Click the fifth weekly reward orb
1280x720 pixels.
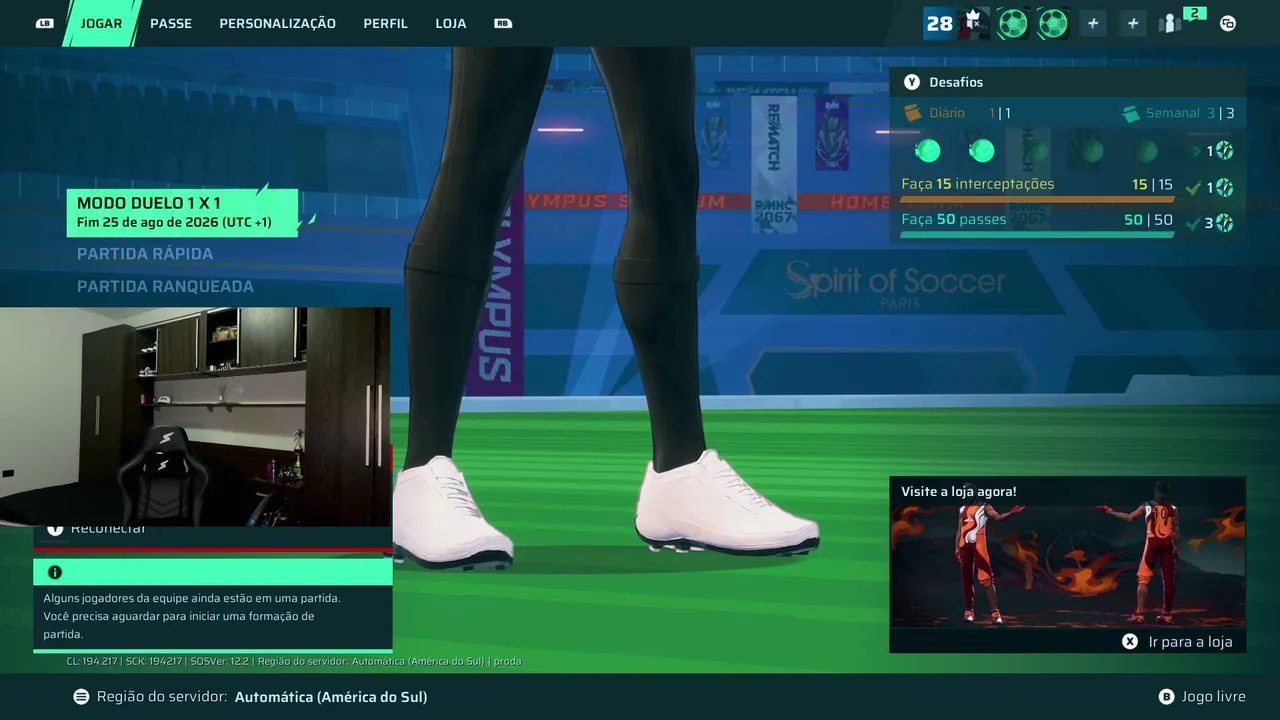(x=1146, y=151)
